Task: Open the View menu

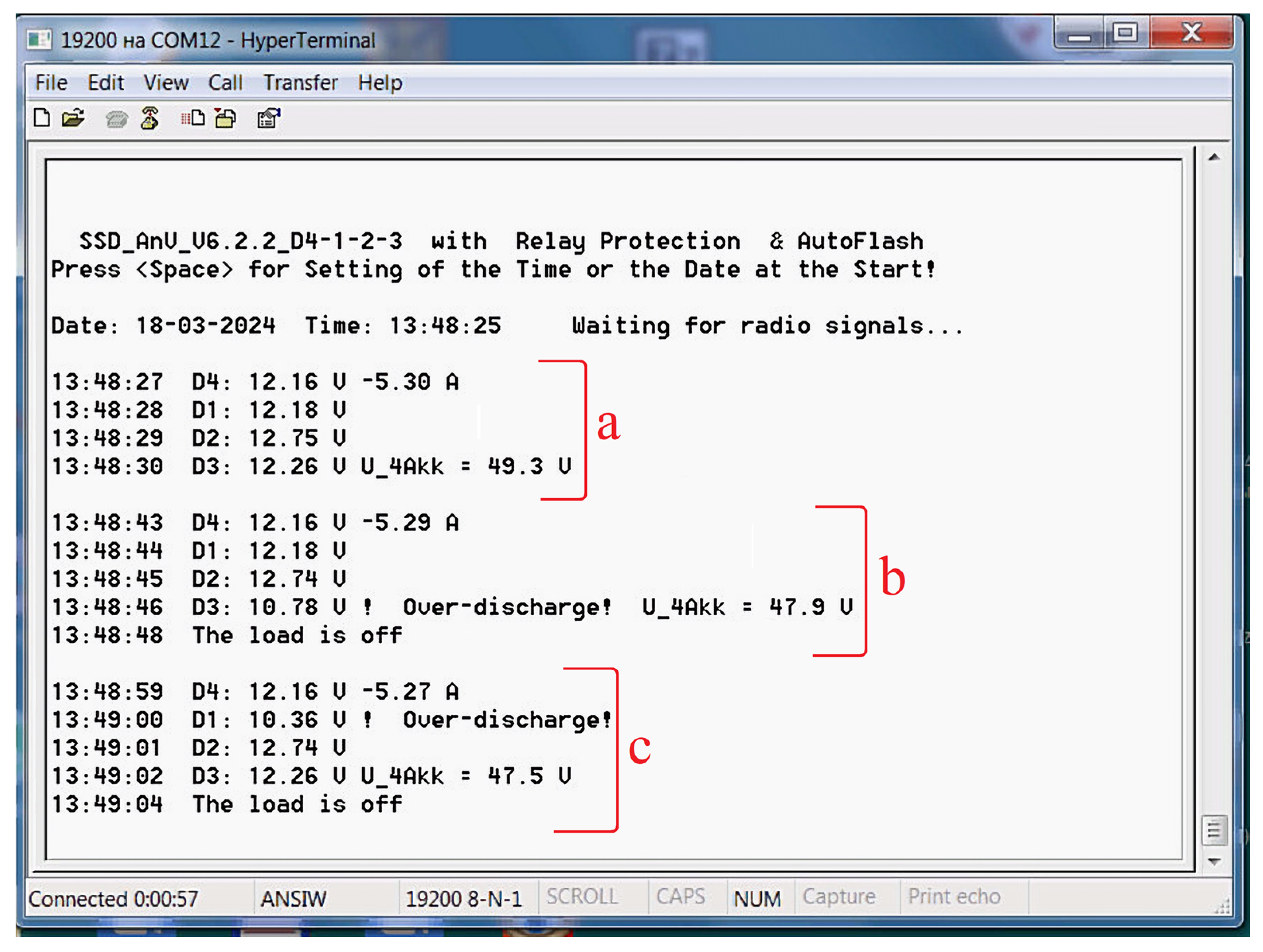Action: tap(166, 83)
